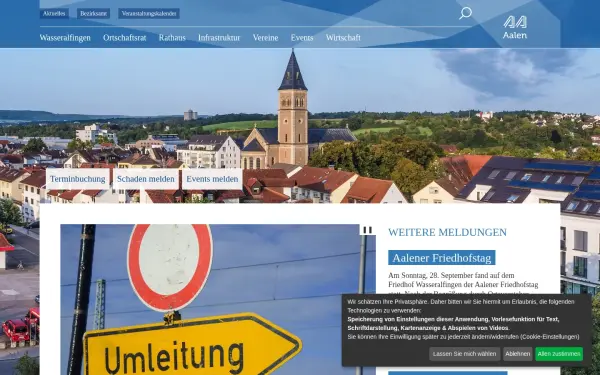This screenshot has width=600, height=375.
Task: Open the Wasseralfingen menu
Action: 65,38
